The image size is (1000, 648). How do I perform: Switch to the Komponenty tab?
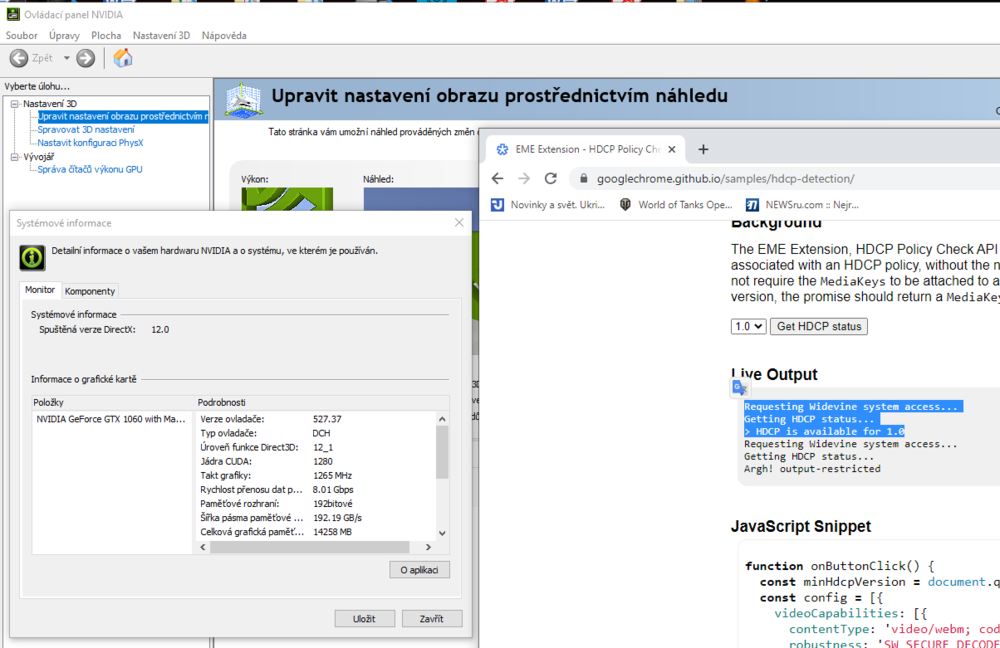click(x=89, y=290)
